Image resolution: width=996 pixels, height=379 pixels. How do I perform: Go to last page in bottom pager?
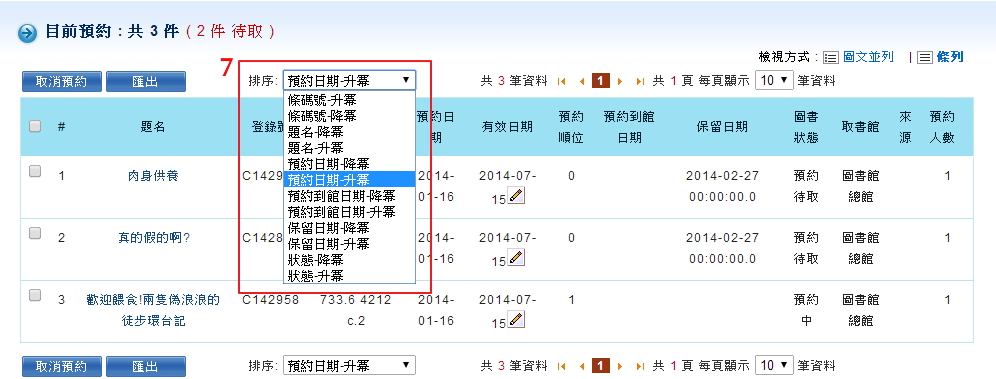pyautogui.click(x=640, y=366)
